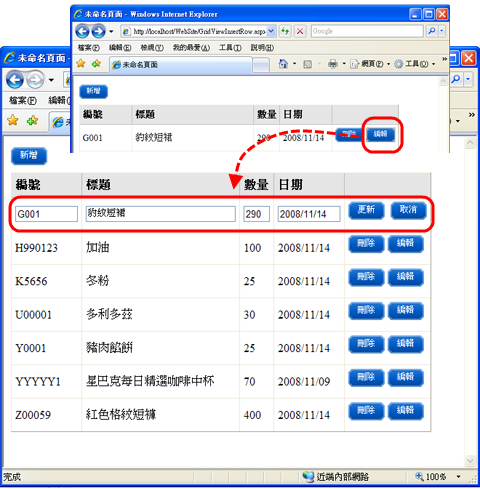480x489 pixels.
Task: Click Google search box in top window
Action: point(367,31)
